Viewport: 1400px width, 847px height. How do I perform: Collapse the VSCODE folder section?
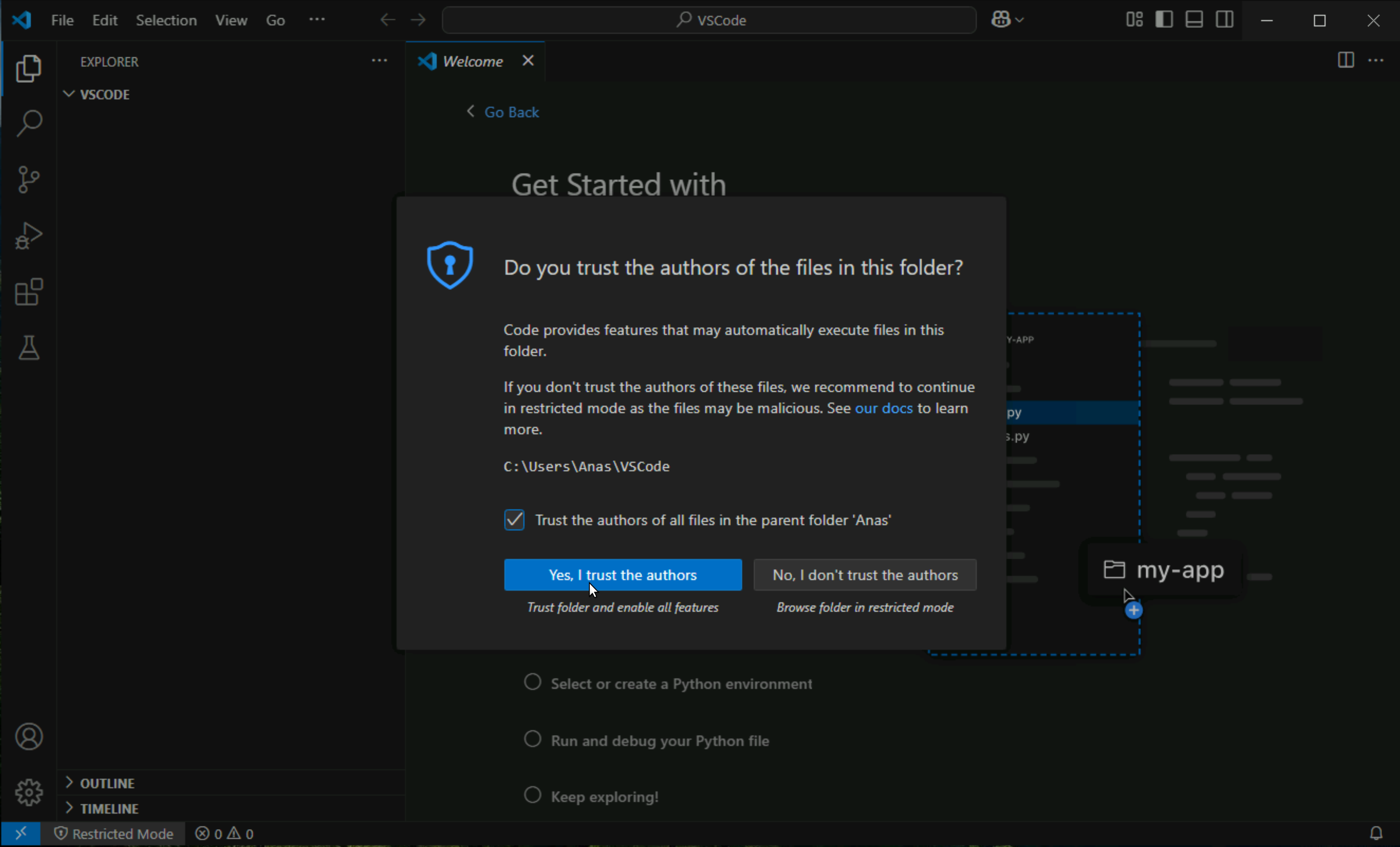point(104,94)
